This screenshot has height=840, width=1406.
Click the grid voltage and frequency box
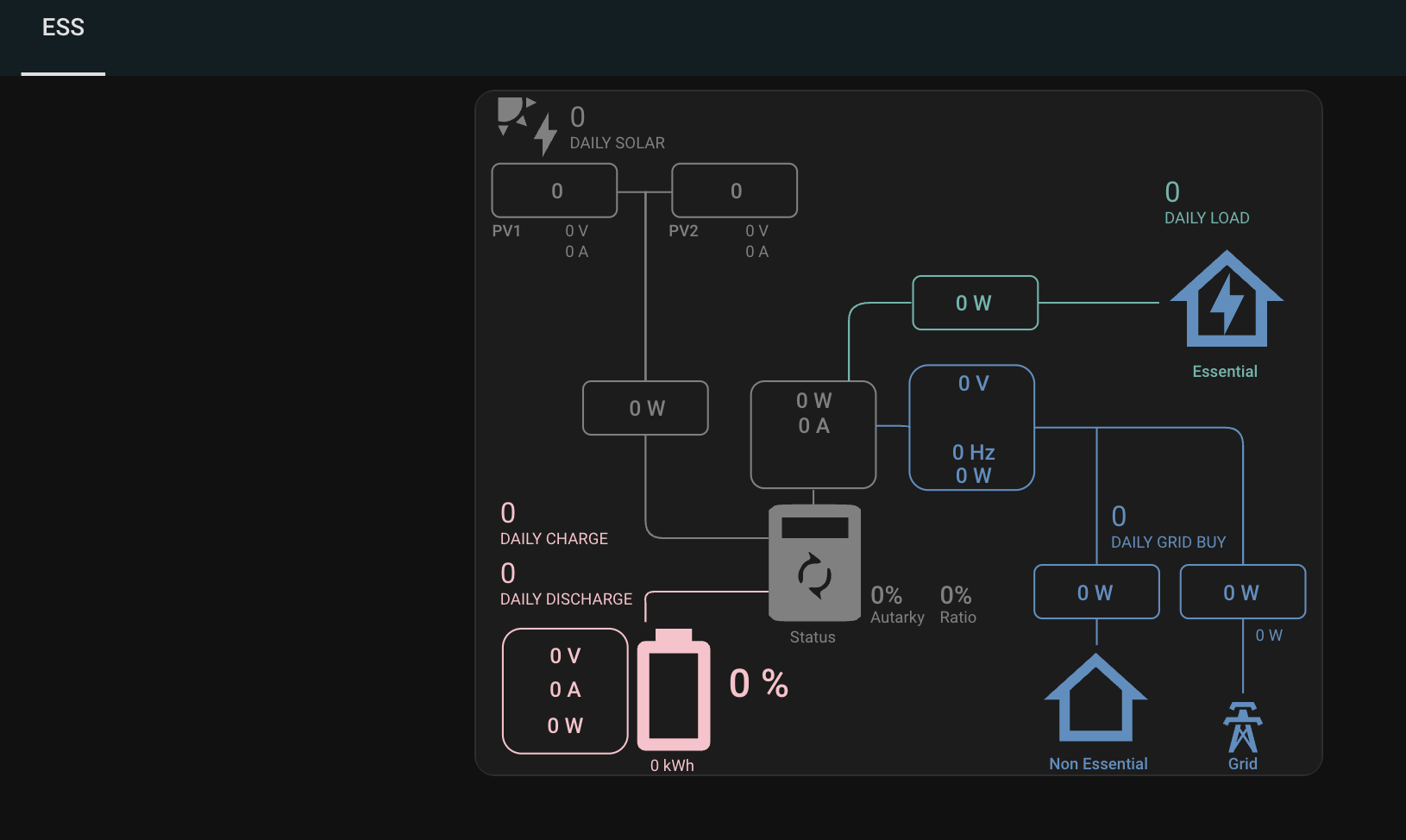click(971, 428)
